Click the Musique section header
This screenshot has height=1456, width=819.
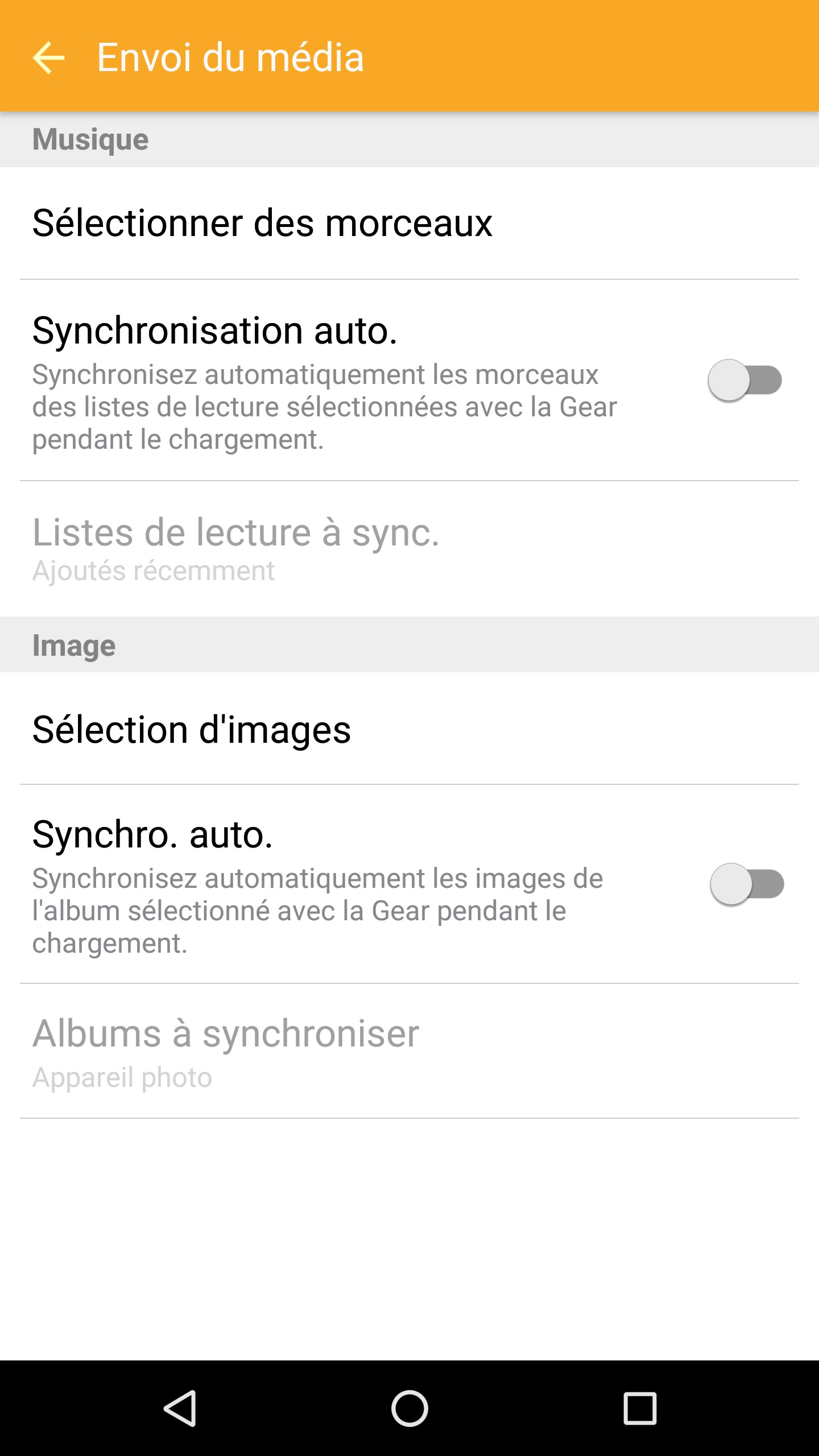point(90,139)
